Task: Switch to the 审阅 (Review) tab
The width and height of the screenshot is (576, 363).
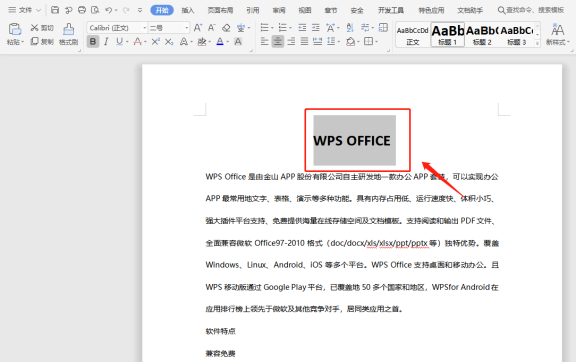Action: coord(279,10)
